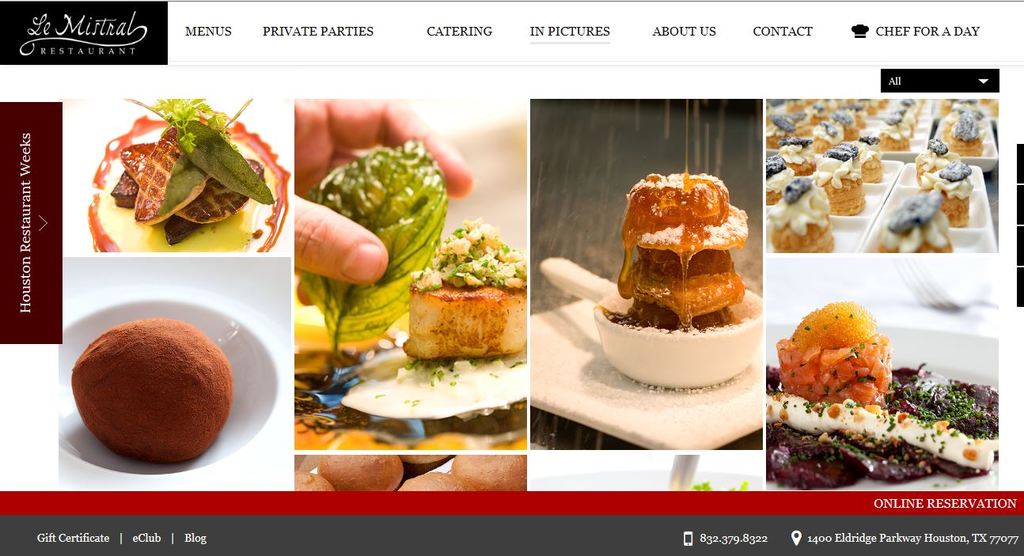The image size is (1024, 556).
Task: Open the About Us page
Action: pyautogui.click(x=684, y=31)
